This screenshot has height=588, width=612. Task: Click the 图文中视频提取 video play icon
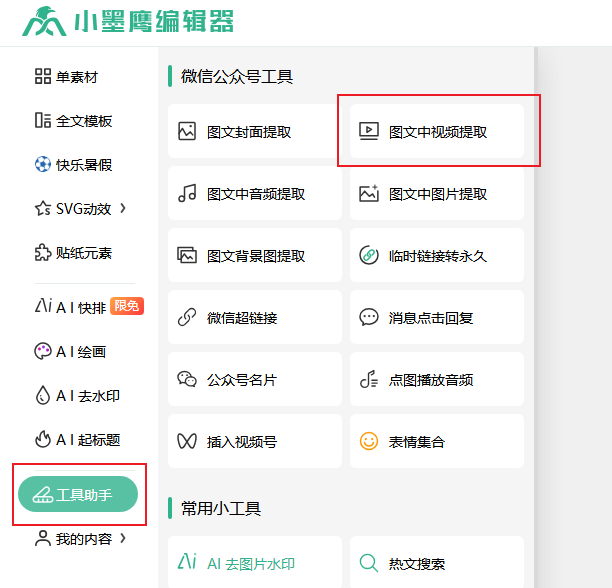[x=369, y=131]
